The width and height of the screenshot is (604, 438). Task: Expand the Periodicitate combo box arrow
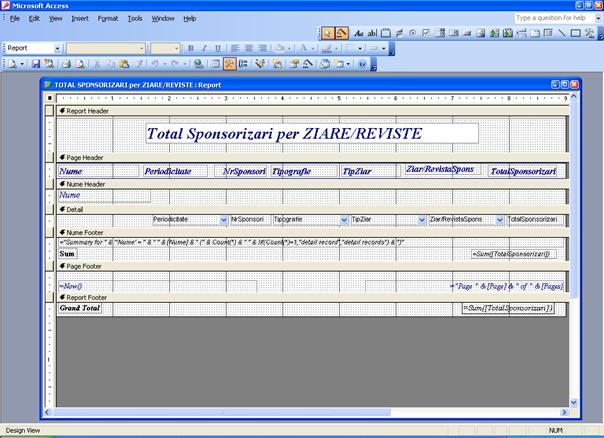223,219
